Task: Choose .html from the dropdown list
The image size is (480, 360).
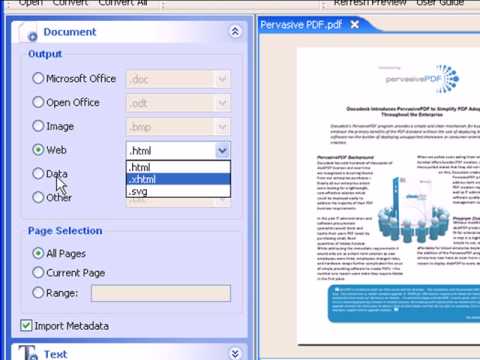Action: 178,167
